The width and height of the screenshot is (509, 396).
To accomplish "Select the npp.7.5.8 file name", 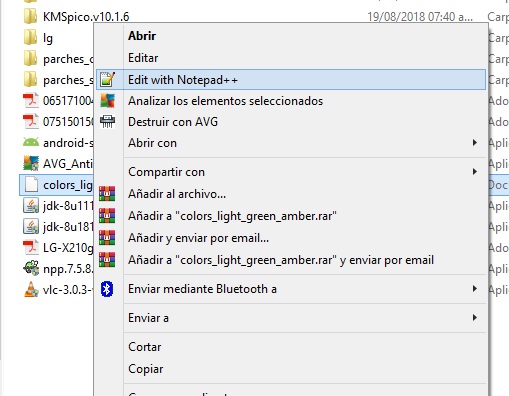I will tap(68, 269).
